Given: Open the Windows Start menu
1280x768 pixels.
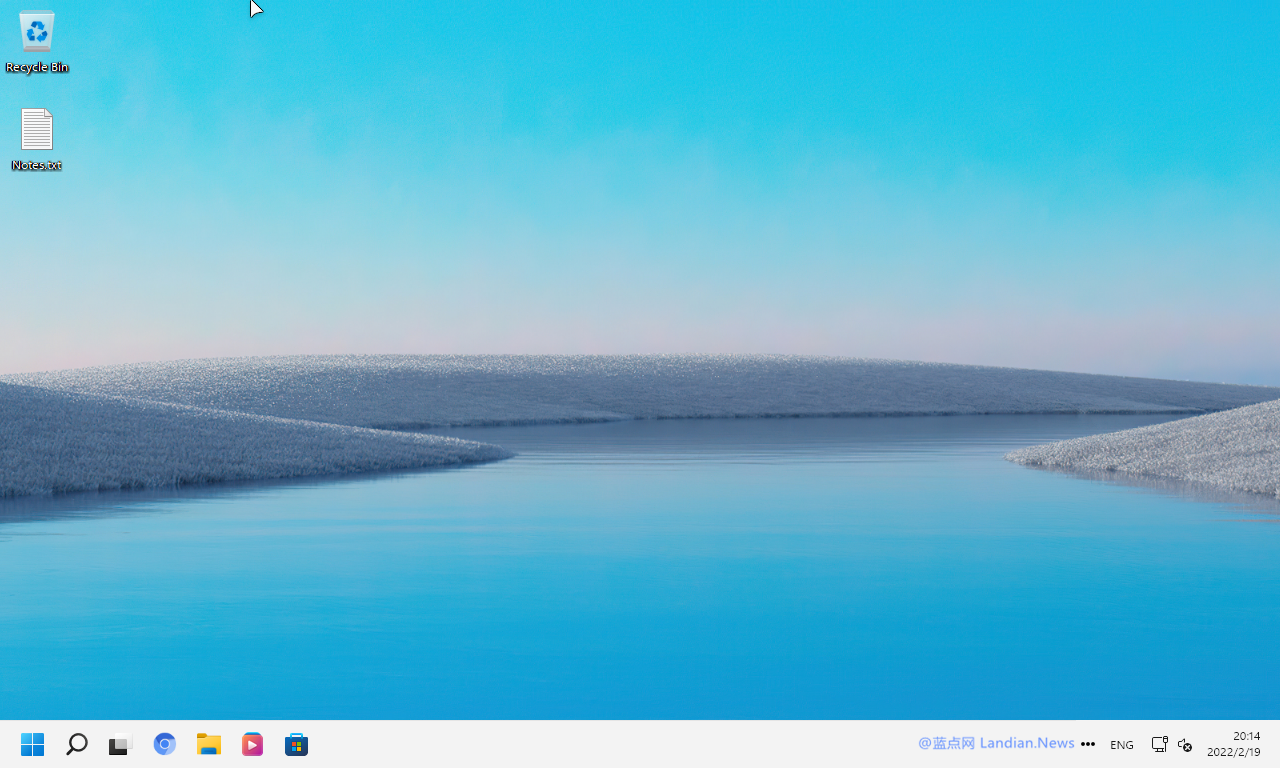Looking at the screenshot, I should pyautogui.click(x=33, y=744).
